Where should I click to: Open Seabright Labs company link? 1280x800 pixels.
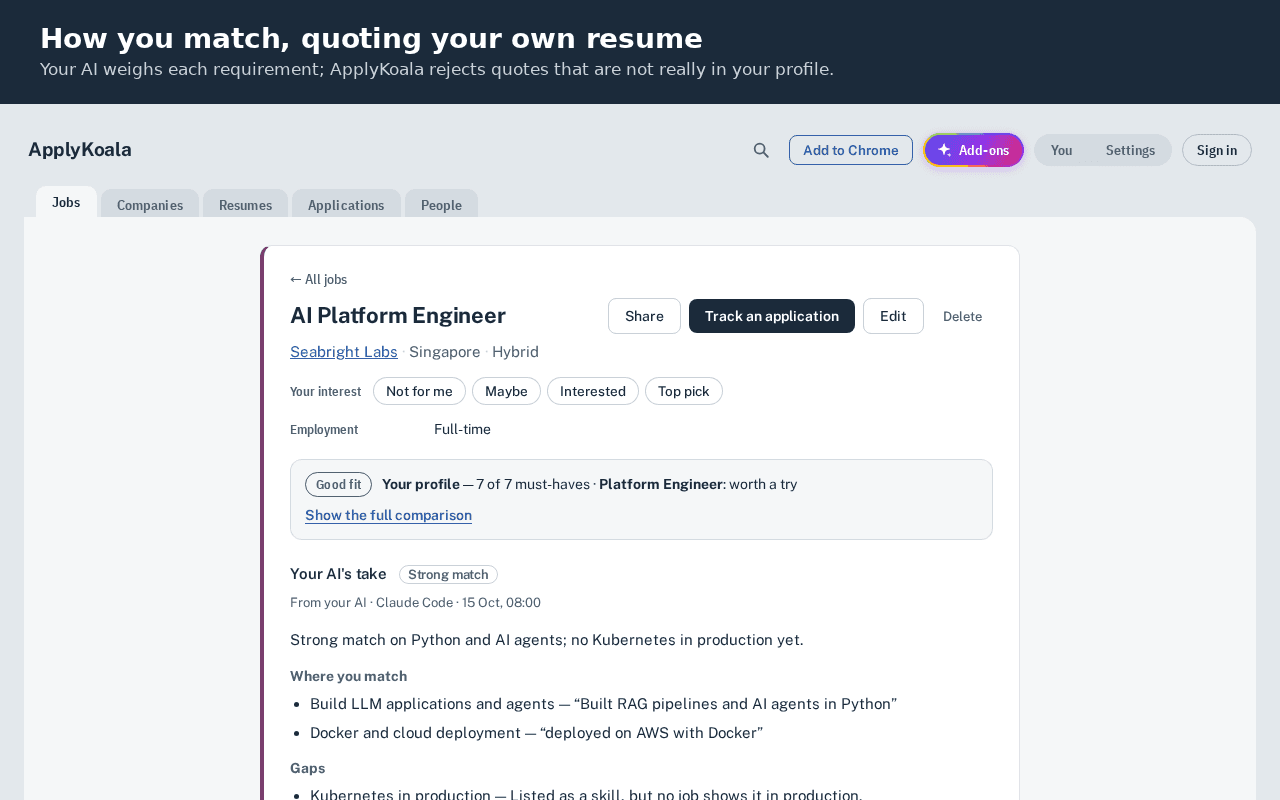pyautogui.click(x=344, y=352)
